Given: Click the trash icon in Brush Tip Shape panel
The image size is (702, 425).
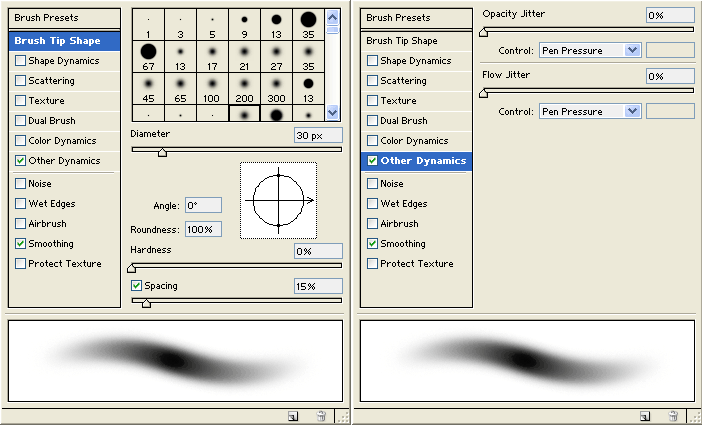Looking at the screenshot, I should coord(321,416).
